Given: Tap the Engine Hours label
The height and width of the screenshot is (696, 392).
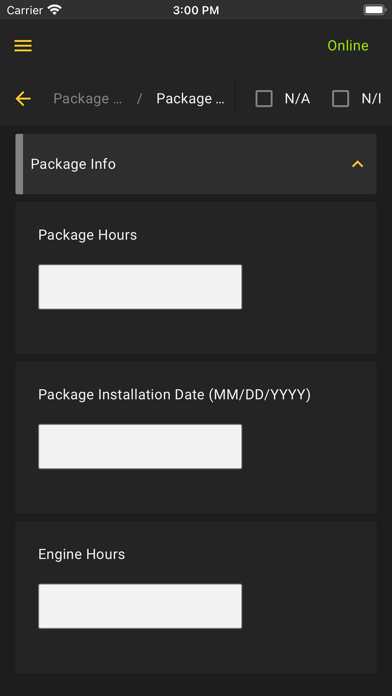Looking at the screenshot, I should (82, 554).
